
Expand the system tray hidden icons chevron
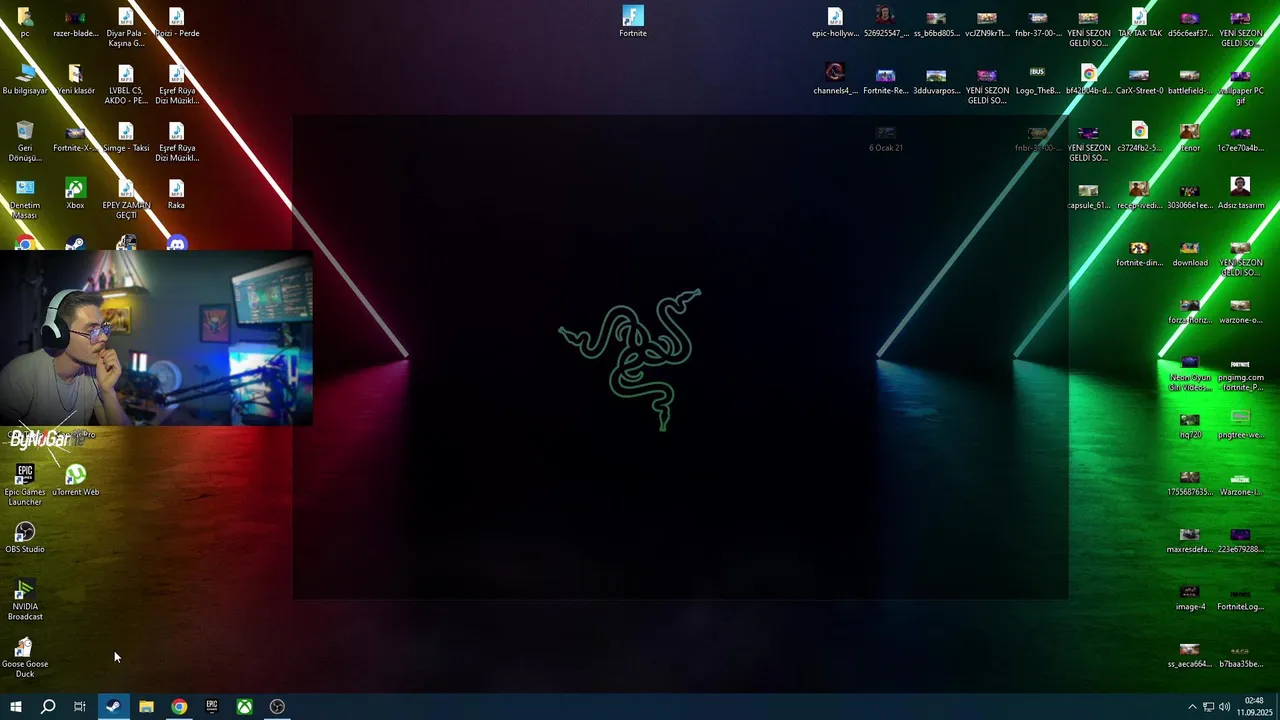click(x=1191, y=707)
